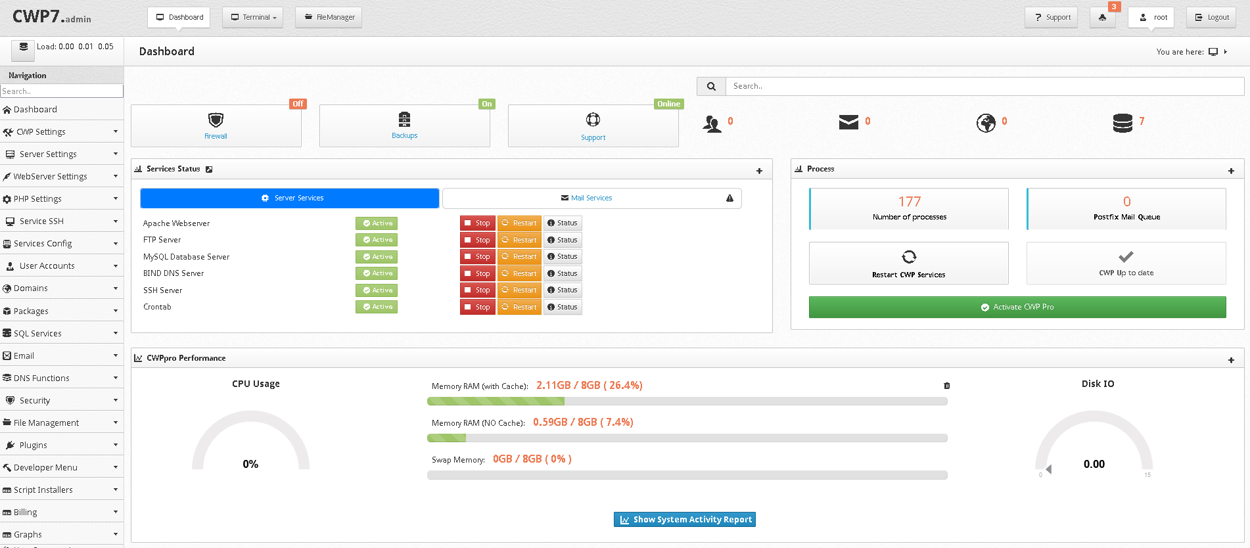
Task: Expand SQL Services sidebar menu
Action: 61,333
